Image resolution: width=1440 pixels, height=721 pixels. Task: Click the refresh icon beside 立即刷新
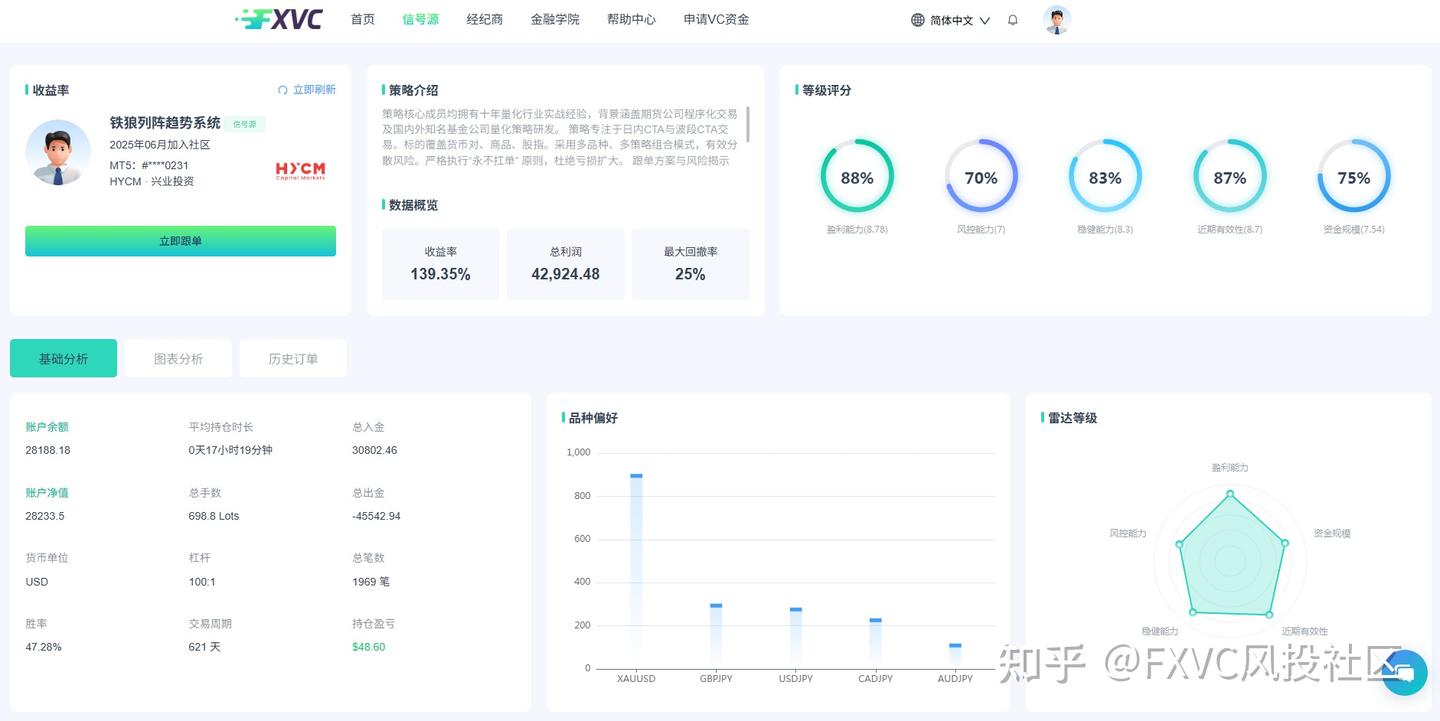coord(283,90)
